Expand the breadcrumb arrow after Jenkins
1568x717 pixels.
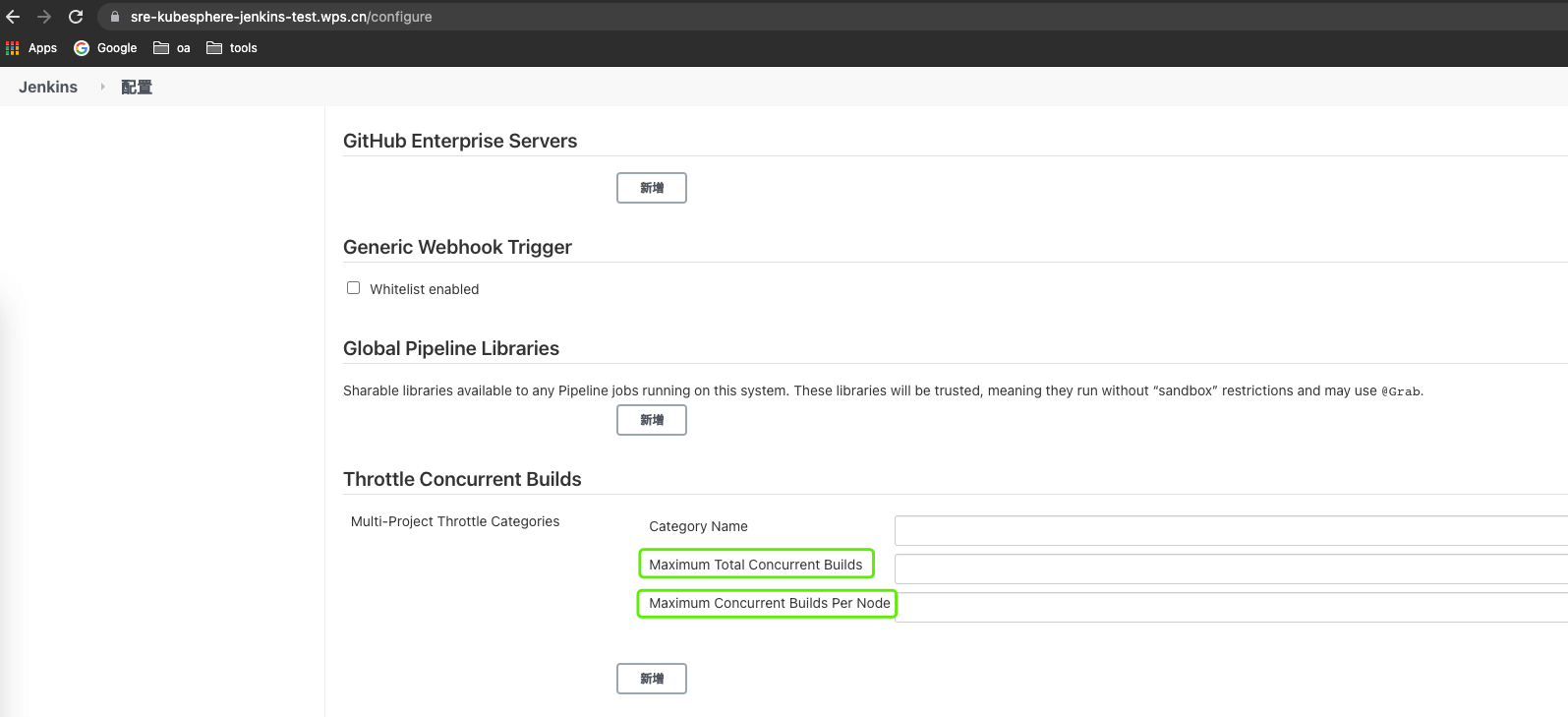tap(102, 87)
